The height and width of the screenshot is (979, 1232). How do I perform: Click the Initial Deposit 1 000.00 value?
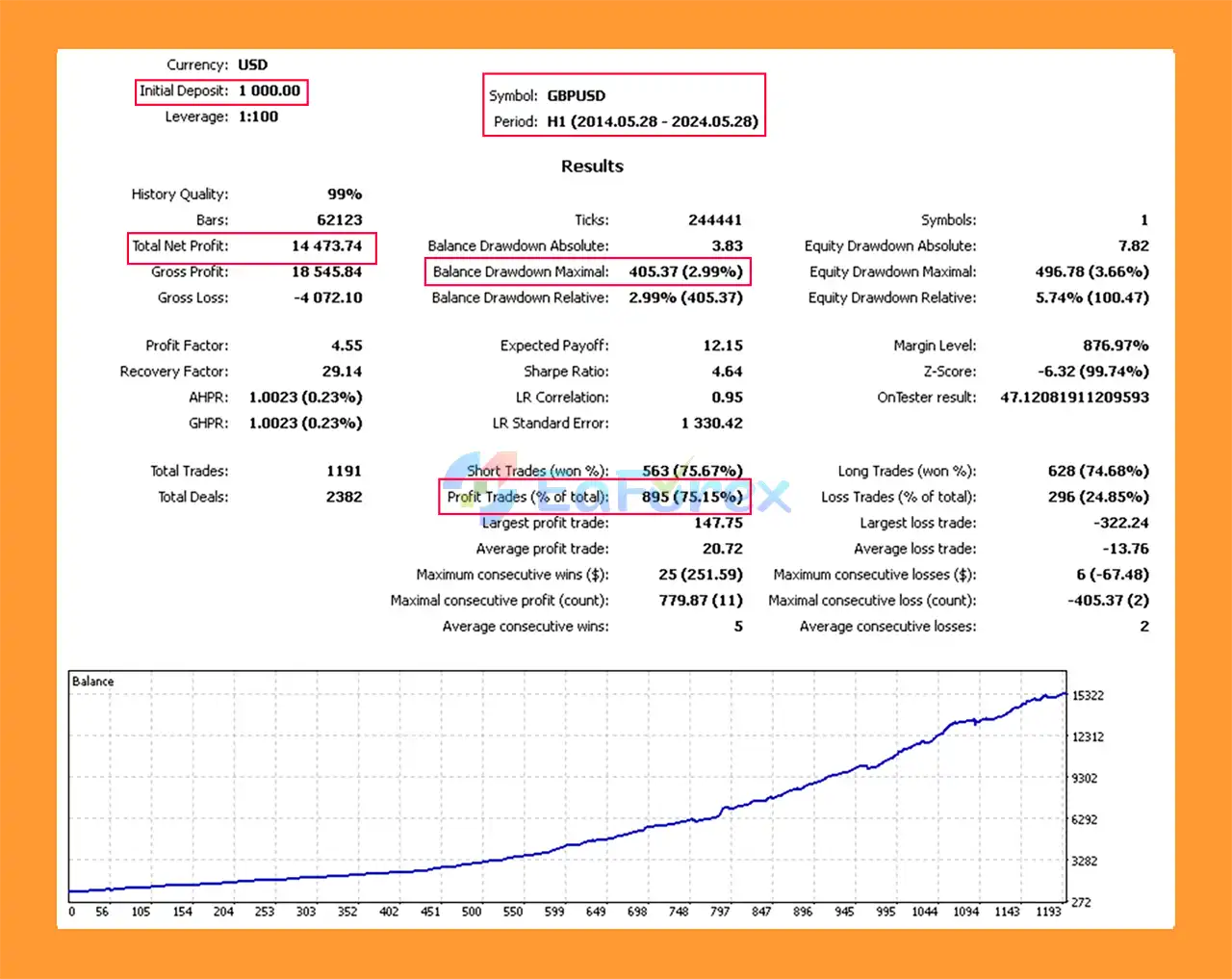click(269, 90)
